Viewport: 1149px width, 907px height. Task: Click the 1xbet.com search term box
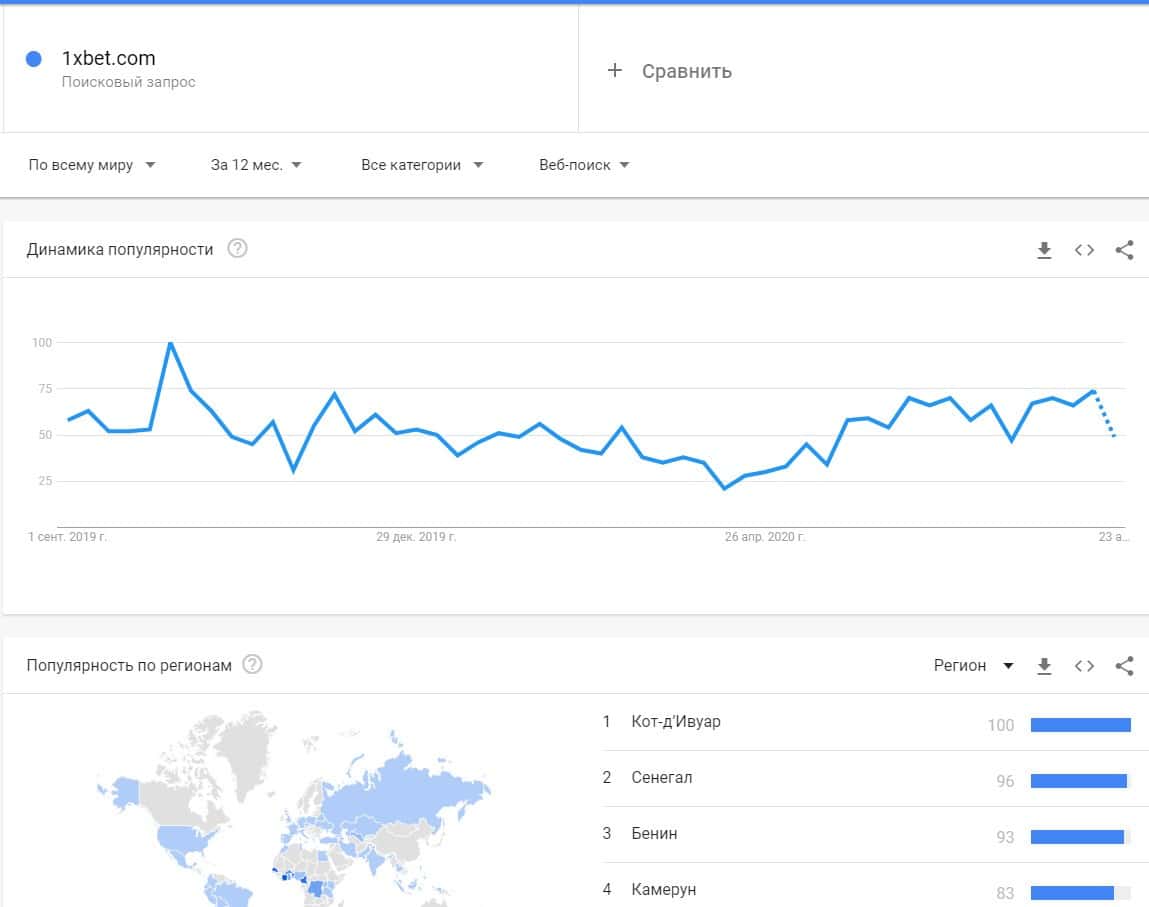(290, 68)
